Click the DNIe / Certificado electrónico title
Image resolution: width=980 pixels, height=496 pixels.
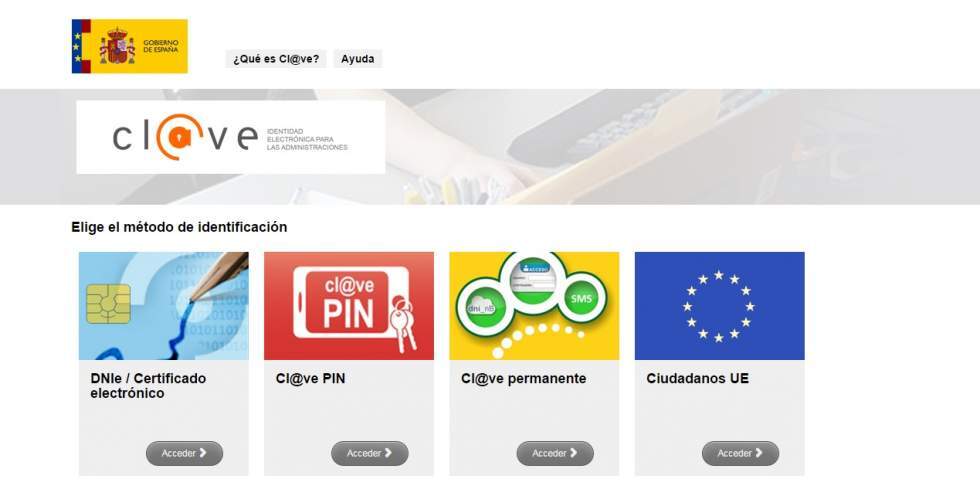pyautogui.click(x=148, y=386)
